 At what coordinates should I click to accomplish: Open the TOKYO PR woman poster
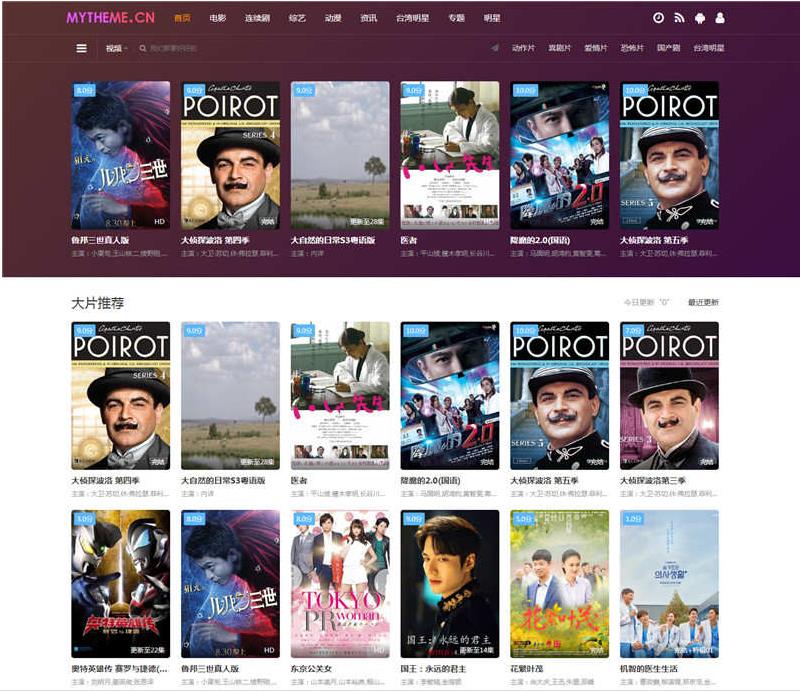point(339,584)
